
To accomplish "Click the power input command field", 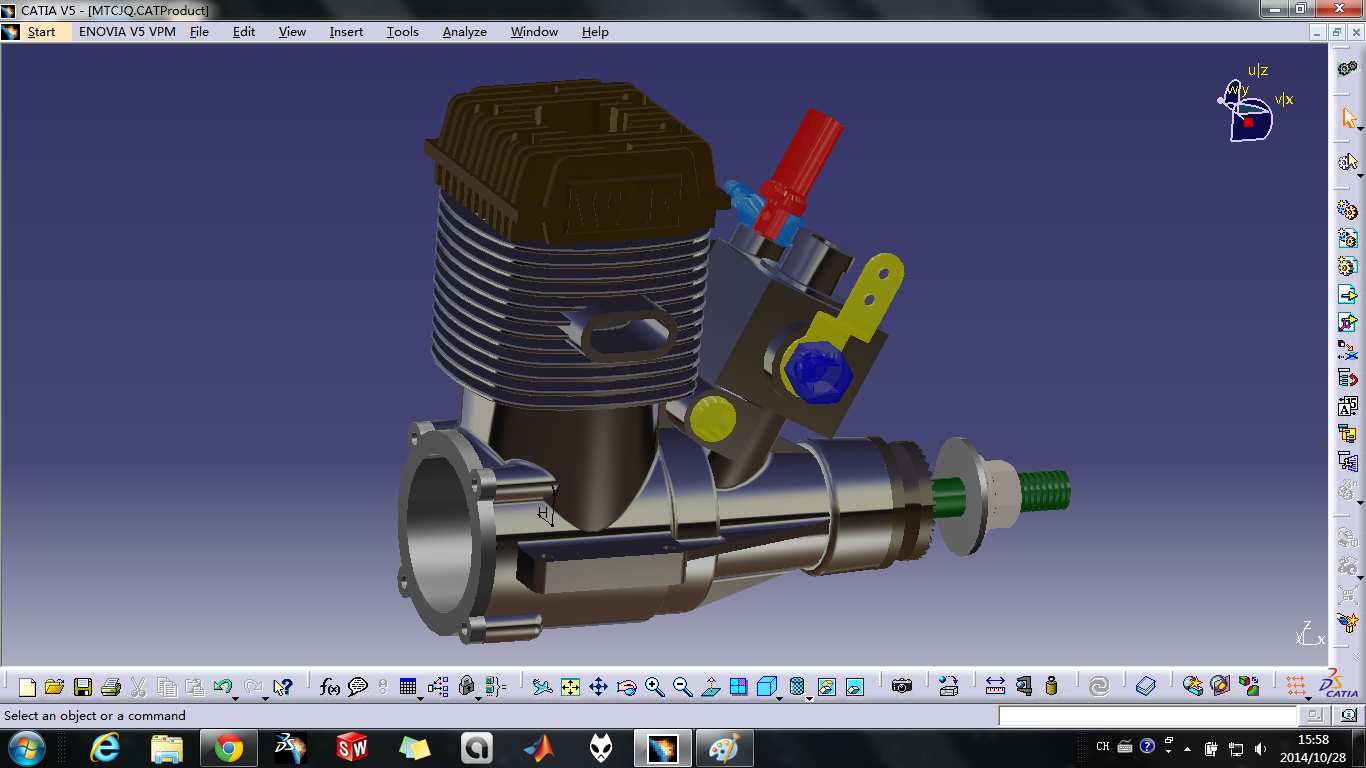I will click(1147, 716).
